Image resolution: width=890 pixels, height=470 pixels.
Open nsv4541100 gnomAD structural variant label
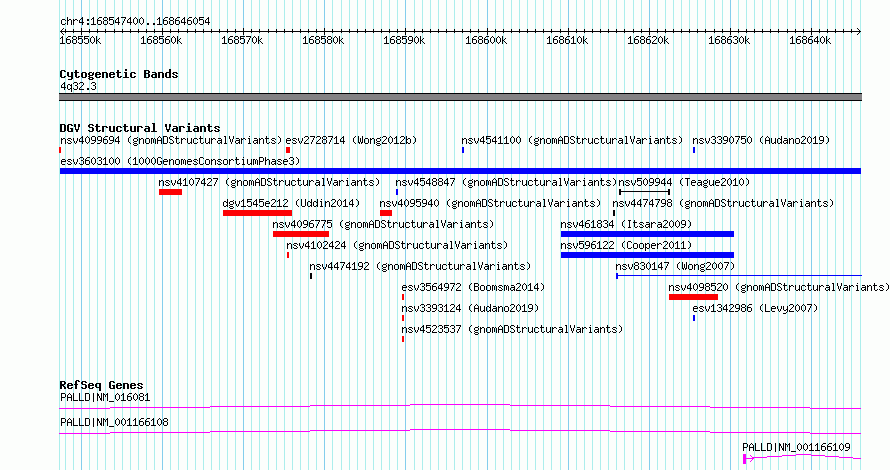[572, 140]
